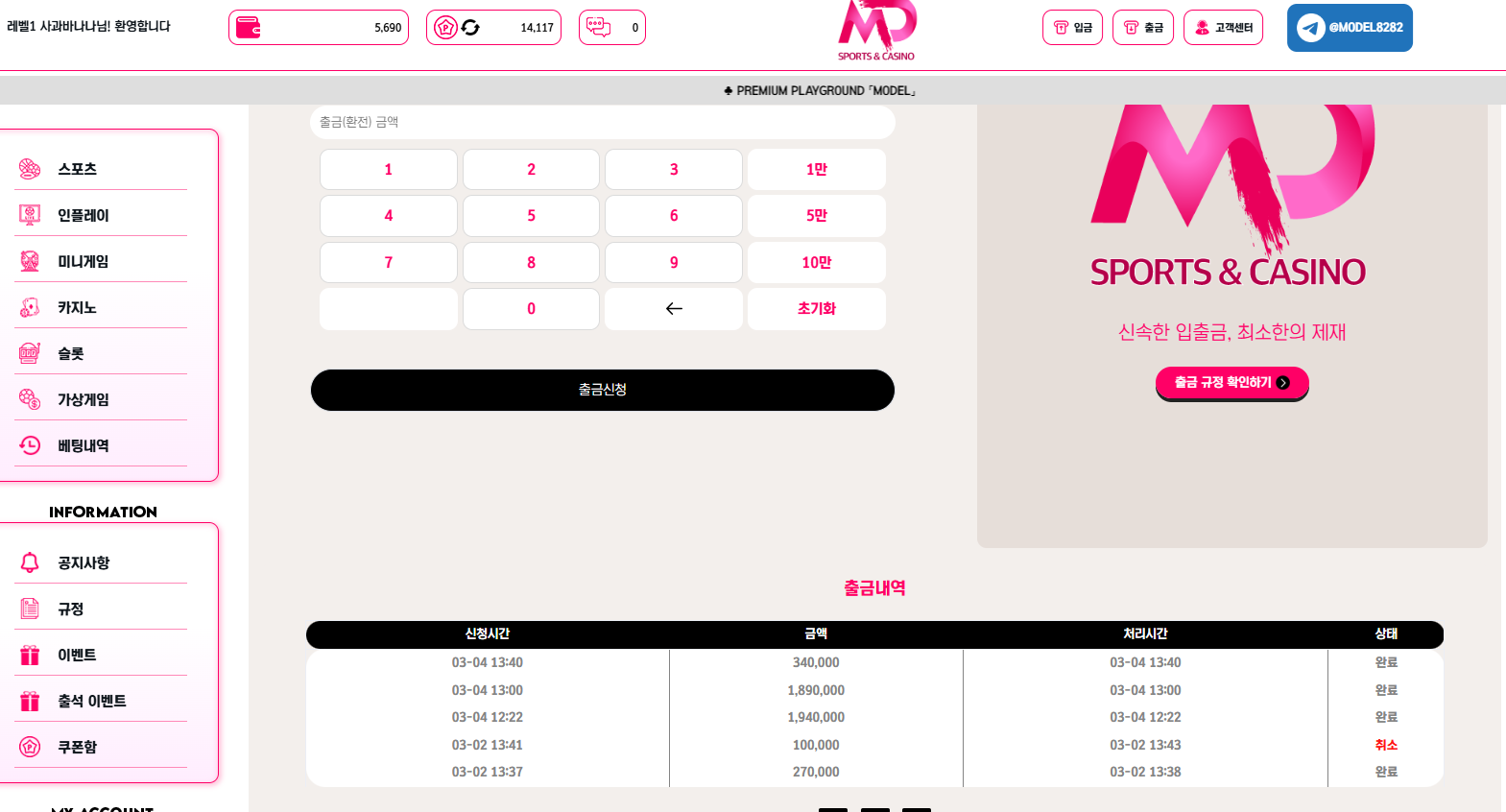Tap keypad number 9
Viewport: 1506px width, 812px height.
pos(674,262)
